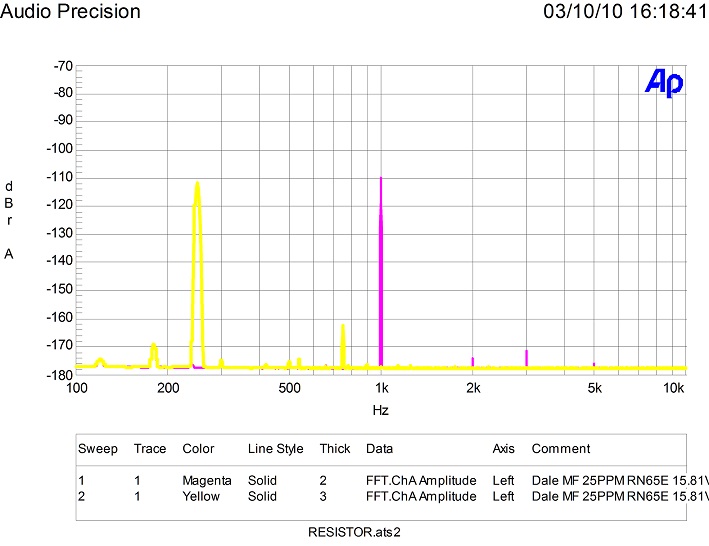Viewport: 709px width, 546px height.
Task: Click 'Solid' line style in Magenta row
Action: coord(262,480)
